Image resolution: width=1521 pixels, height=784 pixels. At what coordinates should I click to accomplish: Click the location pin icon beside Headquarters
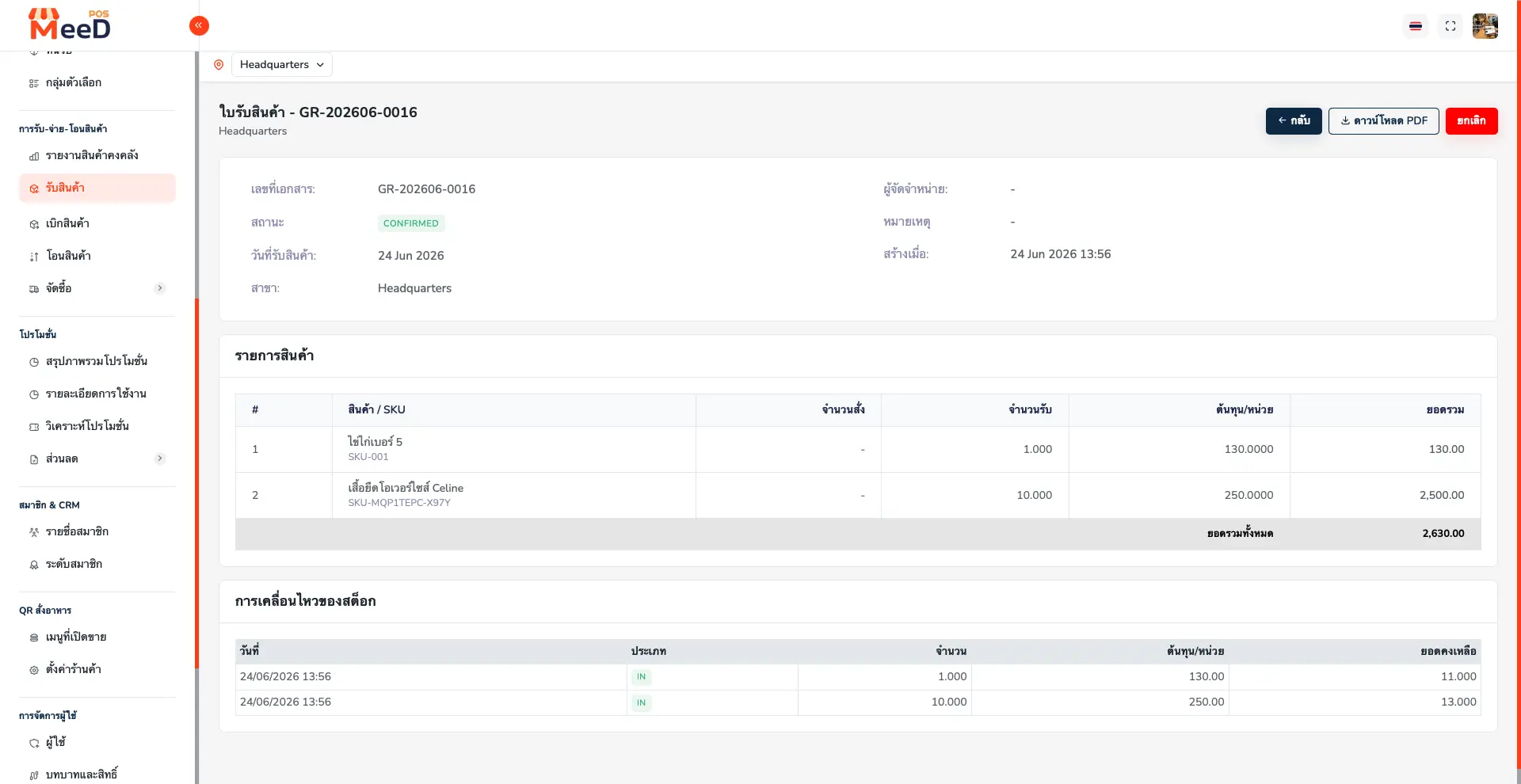pyautogui.click(x=219, y=65)
